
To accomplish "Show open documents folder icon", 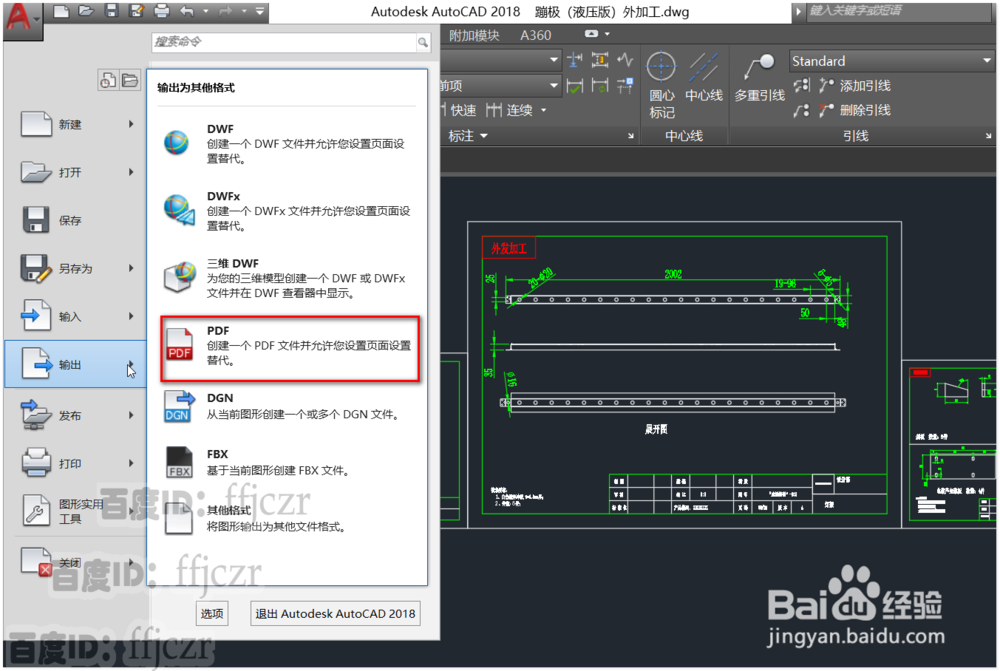I will click(x=129, y=80).
